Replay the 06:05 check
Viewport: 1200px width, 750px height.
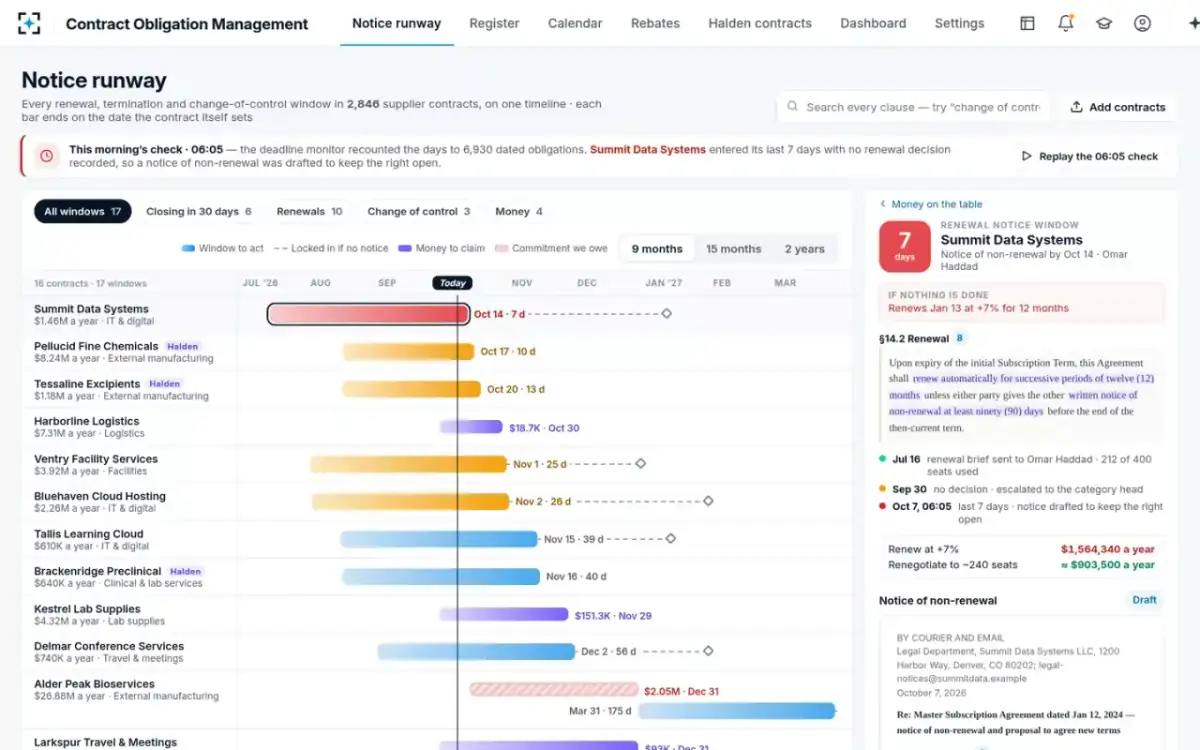click(1090, 156)
